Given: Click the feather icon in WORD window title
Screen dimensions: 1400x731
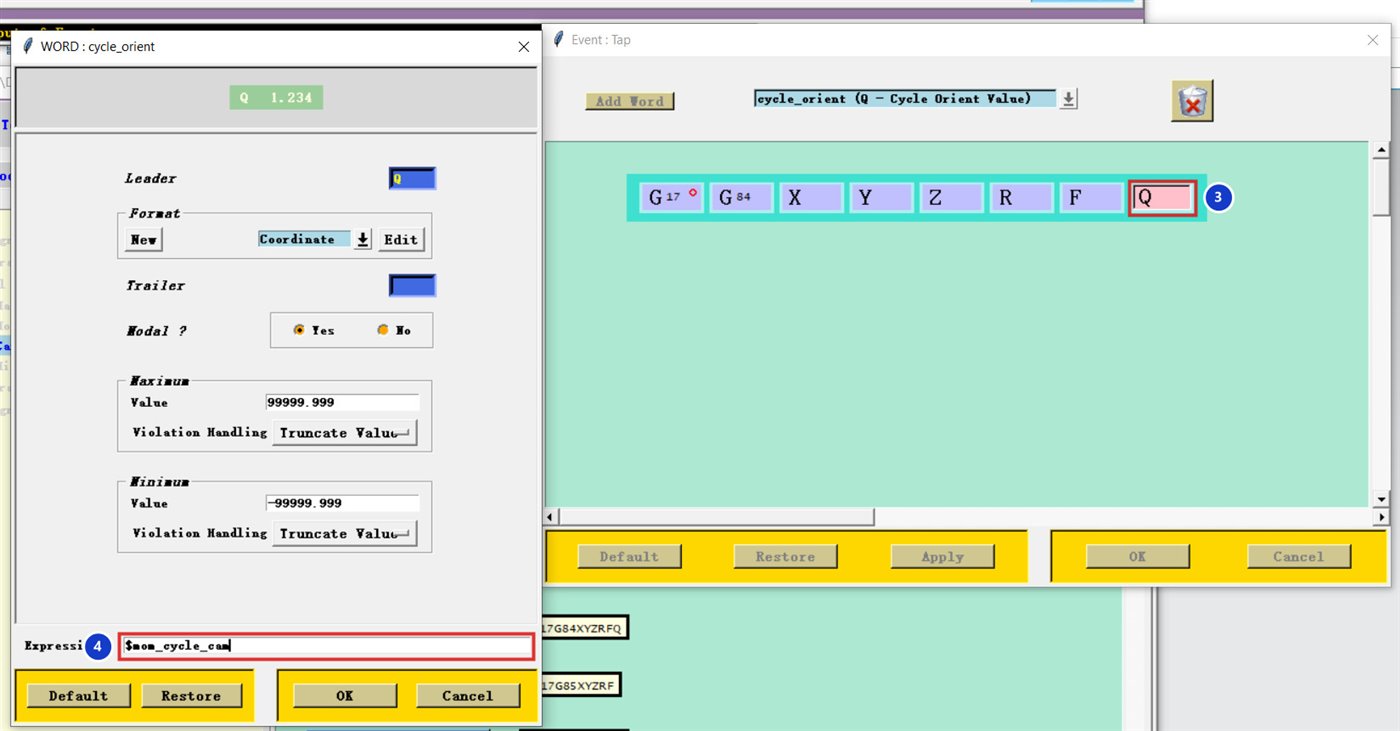Looking at the screenshot, I should pyautogui.click(x=28, y=46).
